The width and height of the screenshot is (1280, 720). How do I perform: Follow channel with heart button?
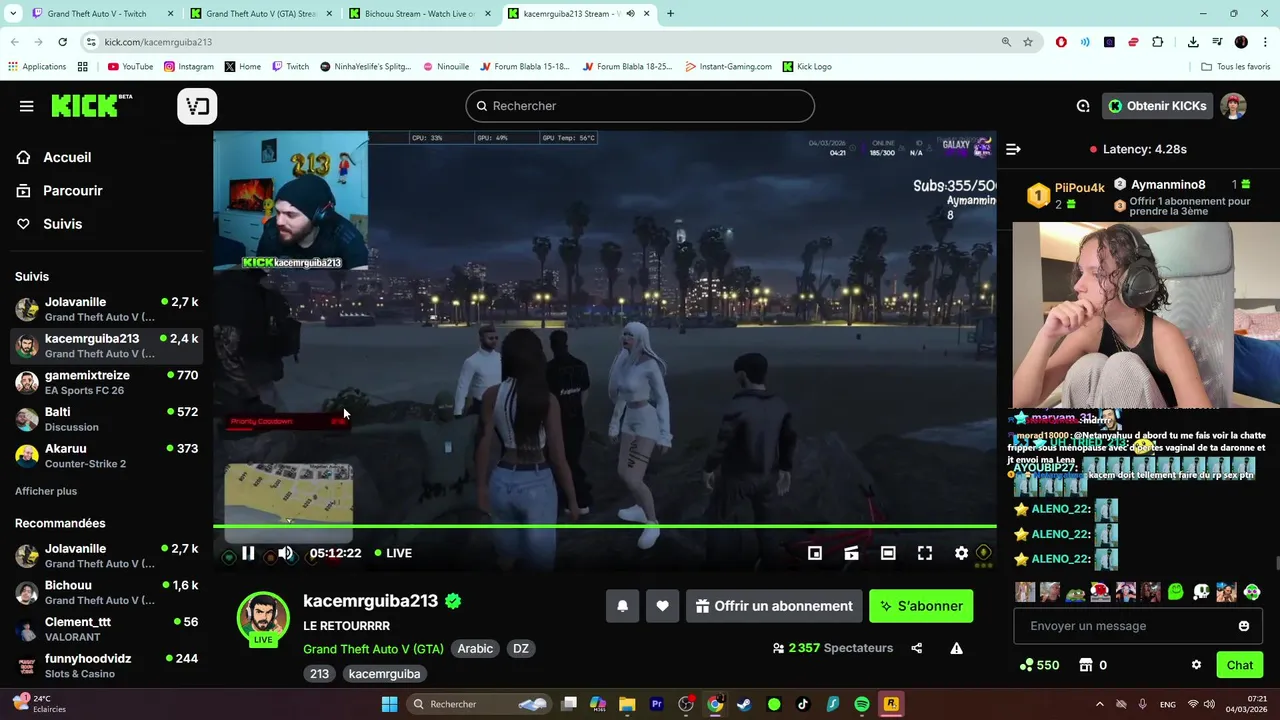662,606
